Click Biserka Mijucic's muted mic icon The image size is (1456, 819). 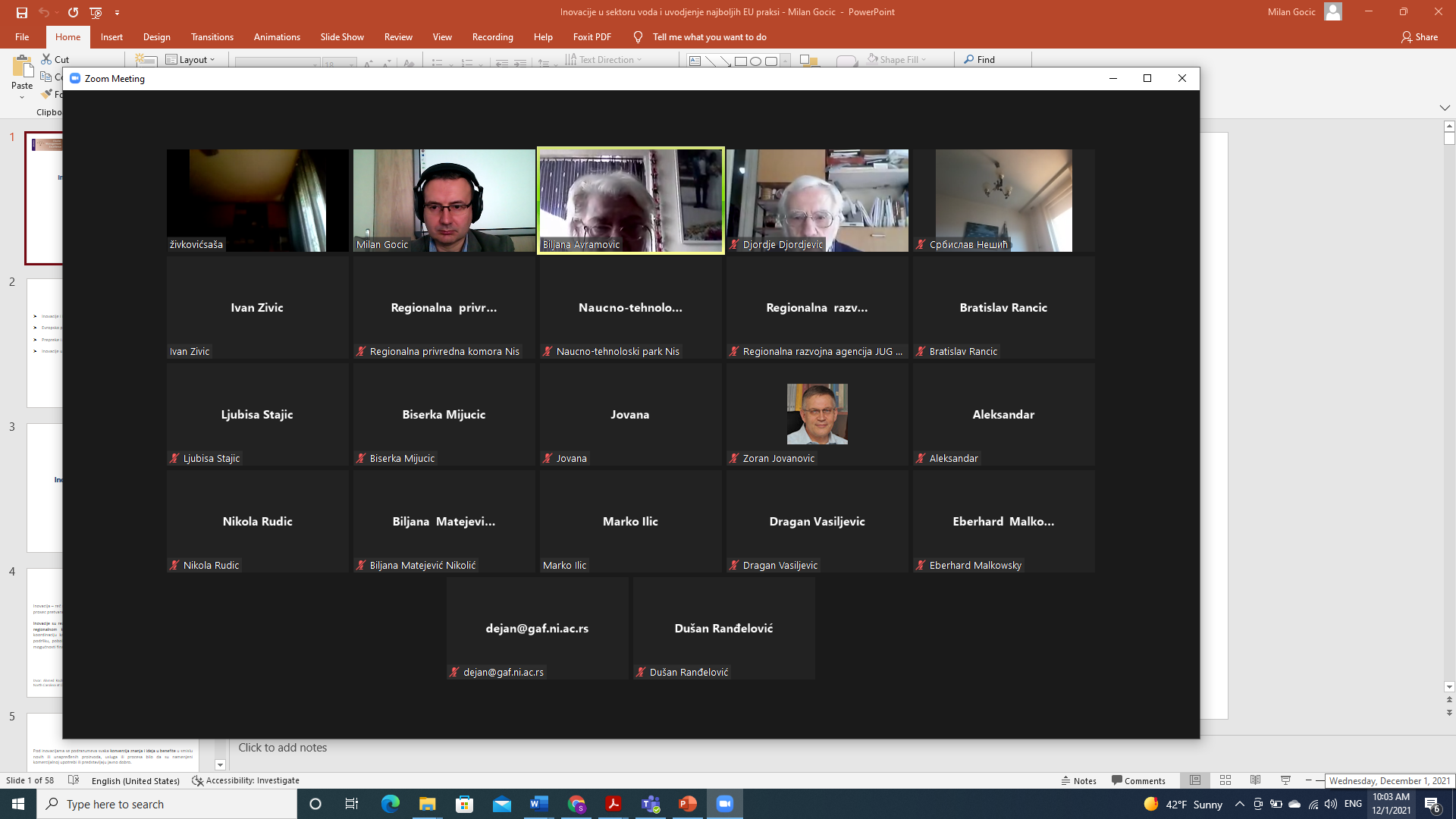(361, 459)
